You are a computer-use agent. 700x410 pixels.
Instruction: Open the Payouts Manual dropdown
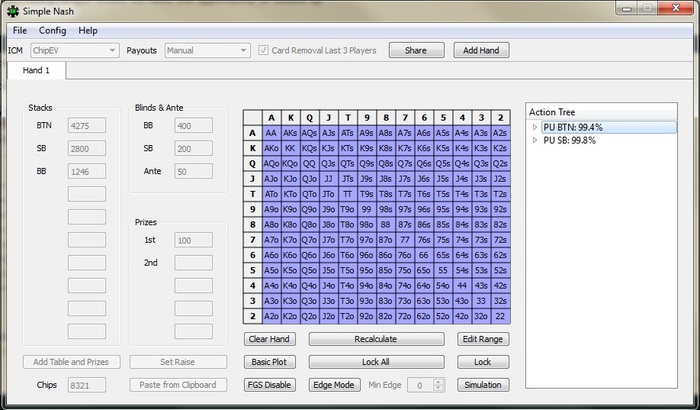pyautogui.click(x=207, y=50)
